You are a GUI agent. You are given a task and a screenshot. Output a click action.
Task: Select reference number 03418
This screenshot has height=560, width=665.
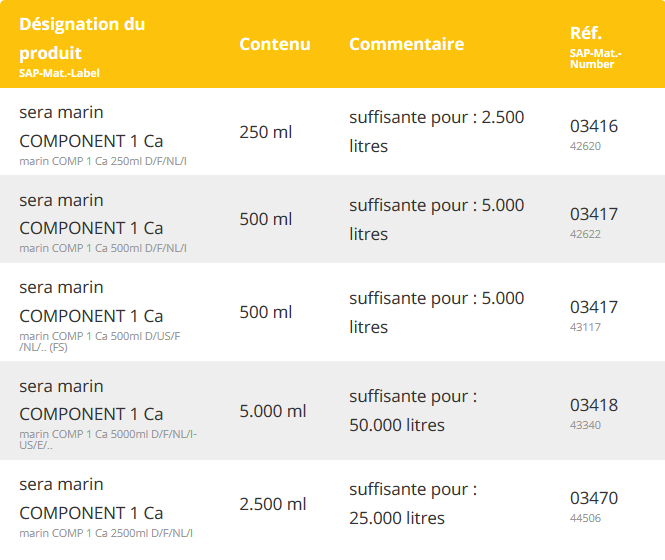click(594, 405)
